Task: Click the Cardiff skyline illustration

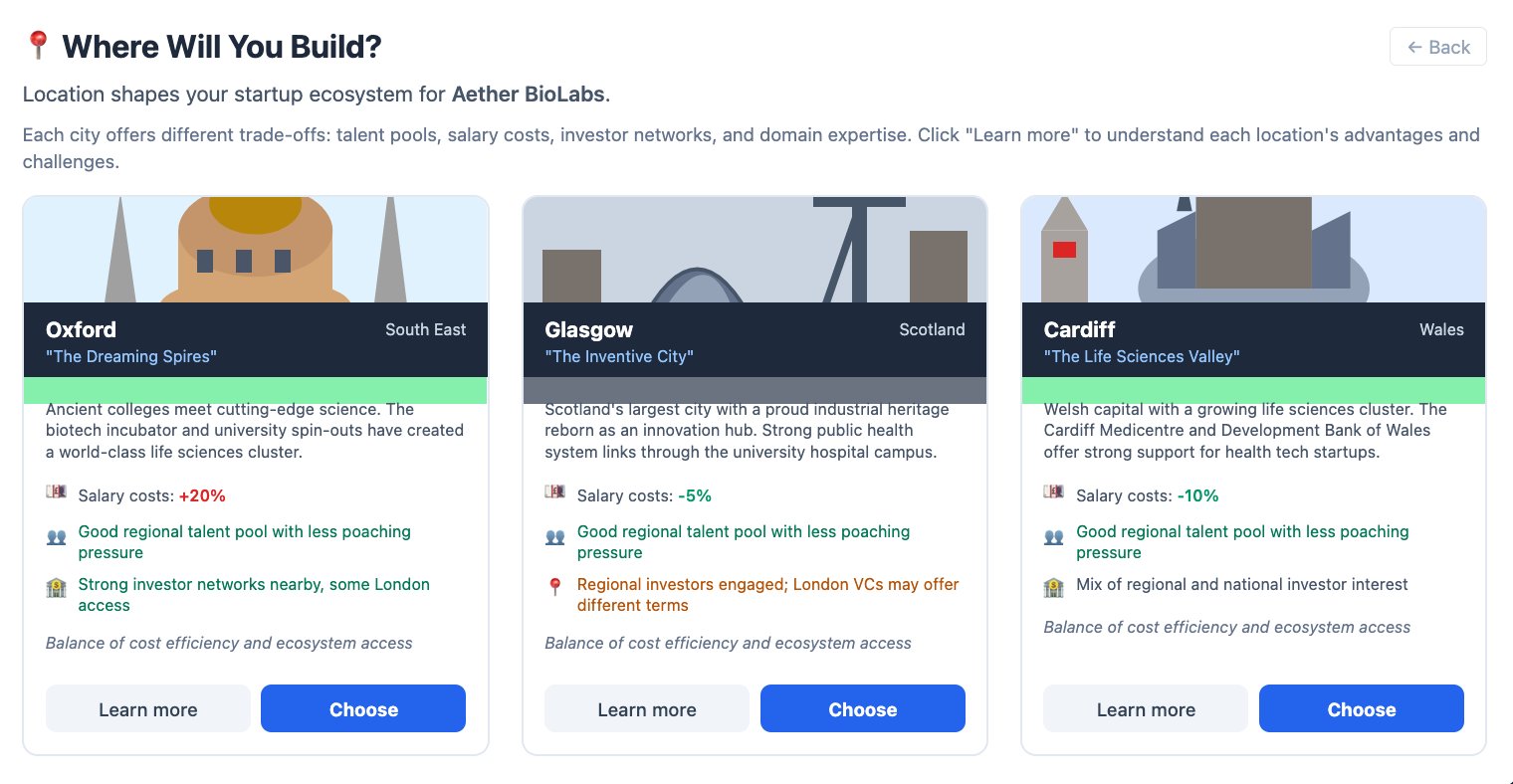Action: click(x=1253, y=250)
